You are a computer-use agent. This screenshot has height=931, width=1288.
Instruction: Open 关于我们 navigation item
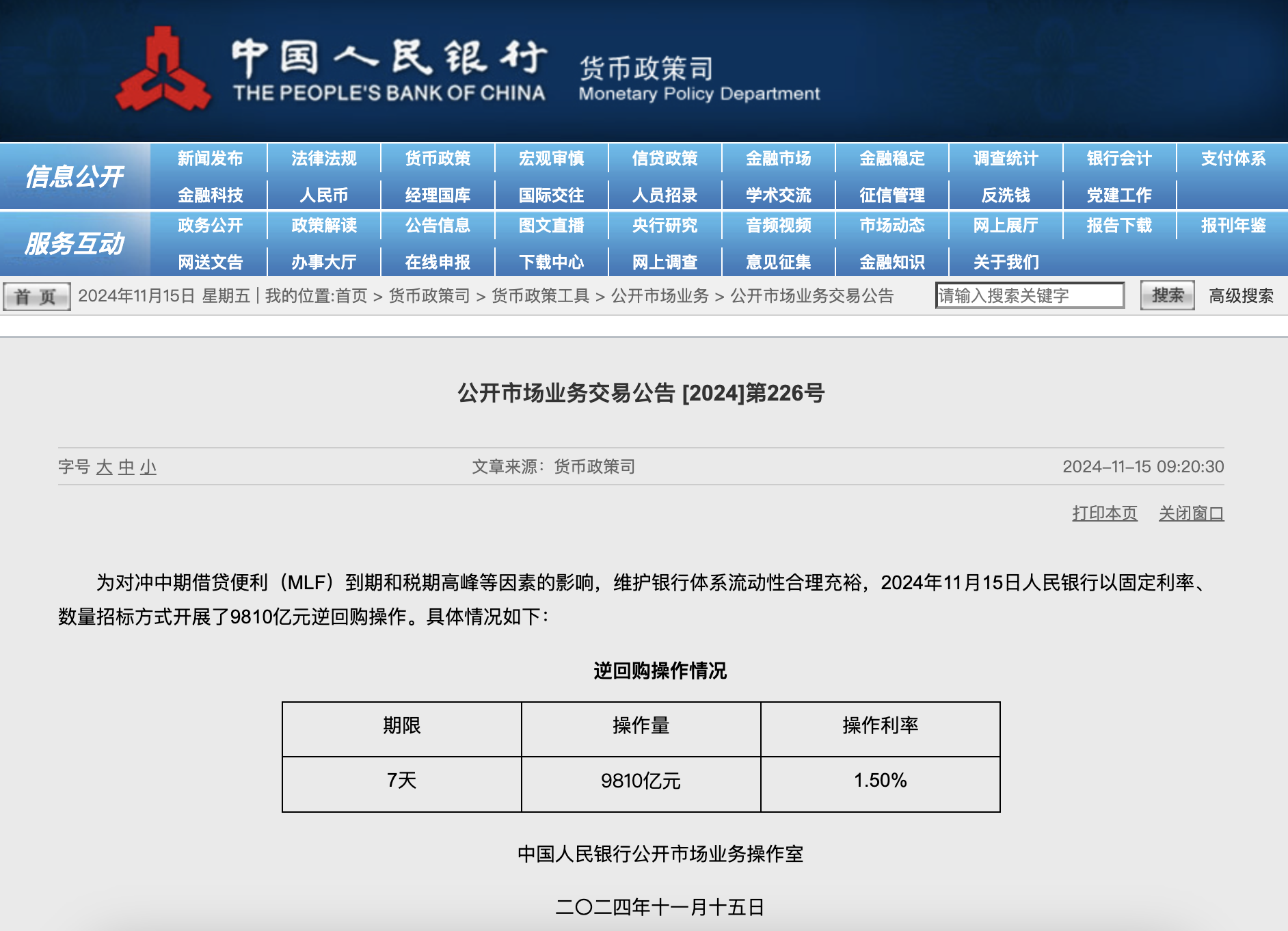[x=1006, y=262]
